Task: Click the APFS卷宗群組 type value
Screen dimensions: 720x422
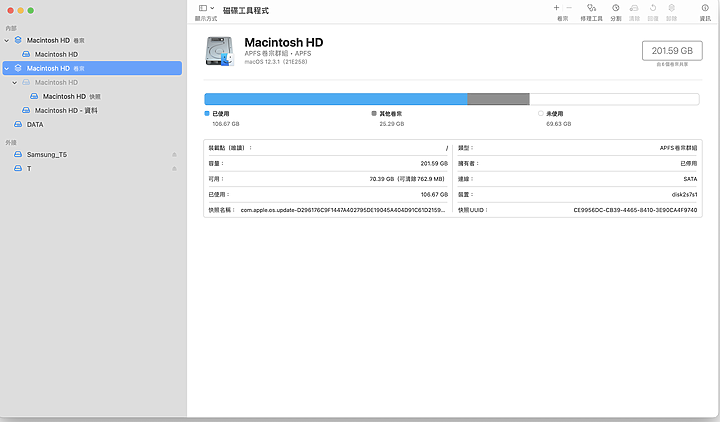Action: [x=679, y=148]
